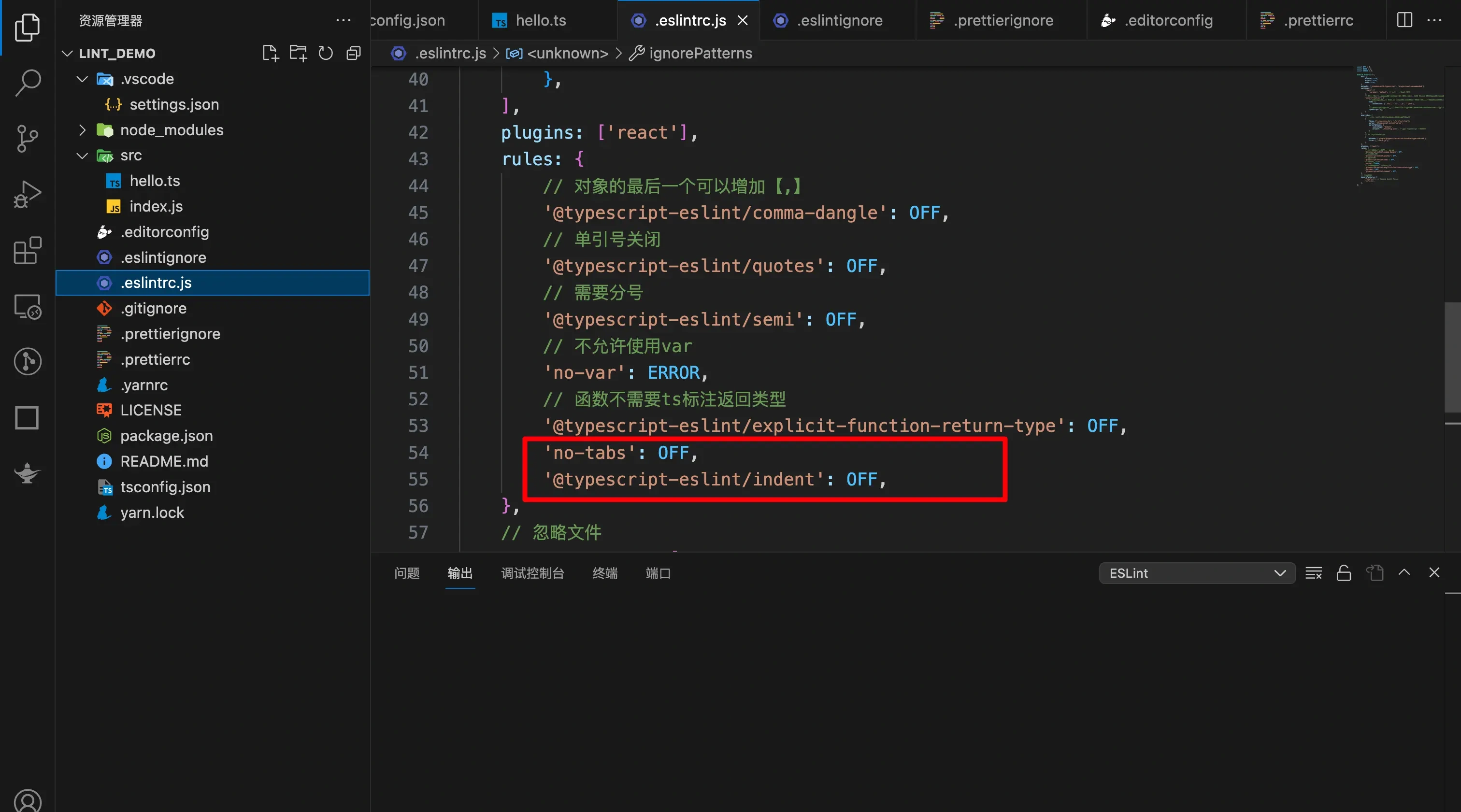Clear the output panel contents

[1314, 573]
